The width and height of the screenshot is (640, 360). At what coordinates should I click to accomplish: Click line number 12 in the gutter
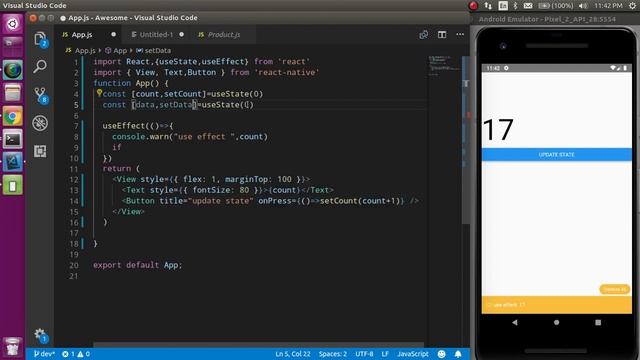[73, 180]
